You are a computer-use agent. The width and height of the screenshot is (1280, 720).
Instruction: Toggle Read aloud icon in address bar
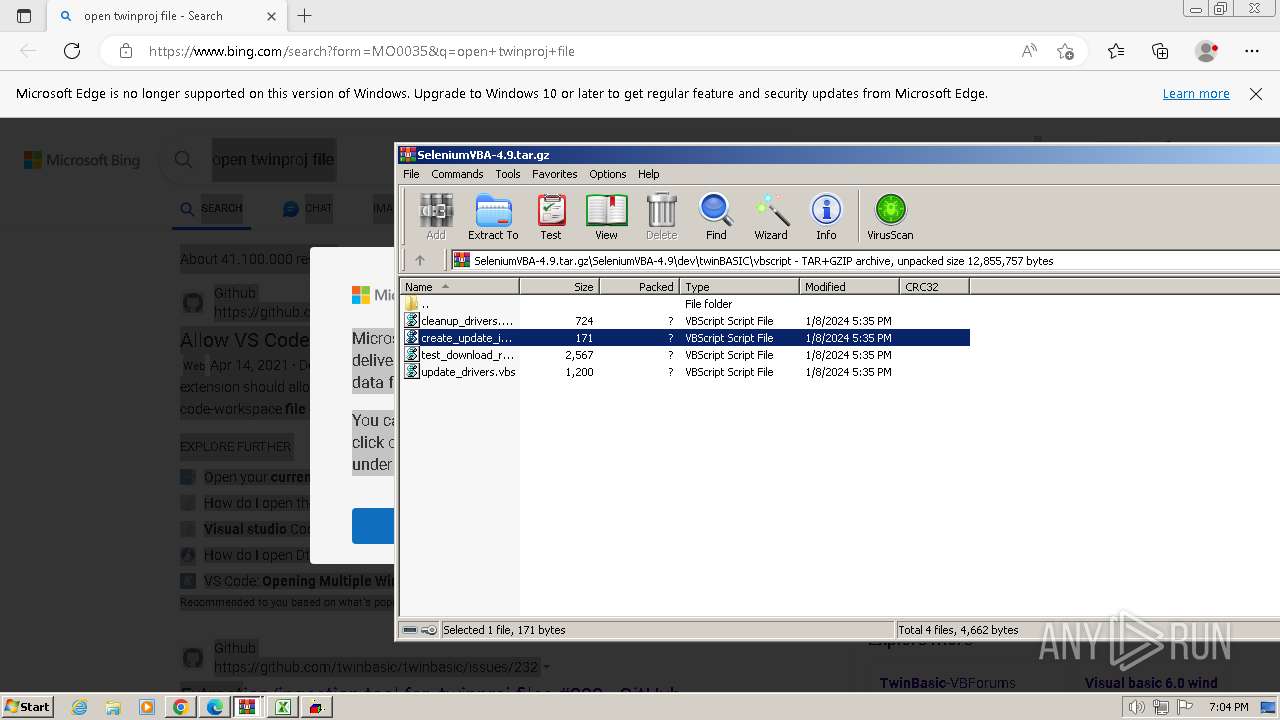click(1029, 51)
